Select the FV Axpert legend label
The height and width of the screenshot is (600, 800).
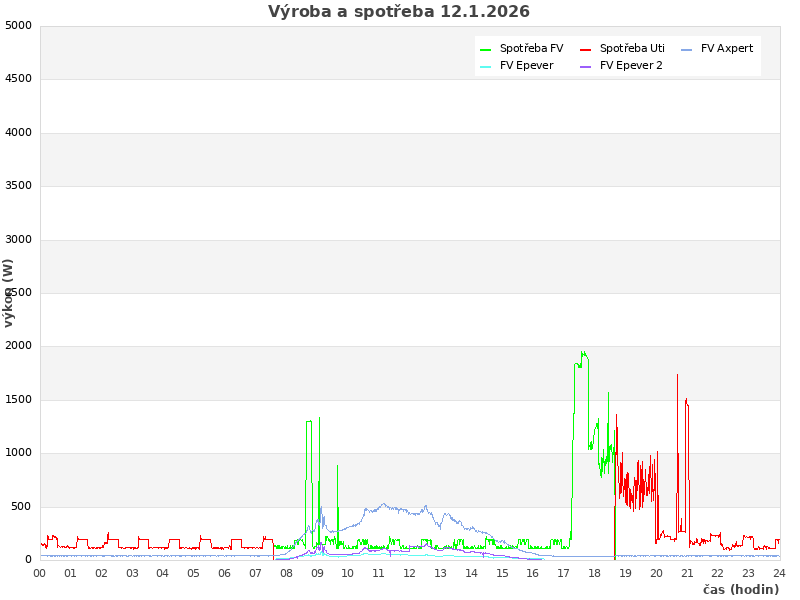(x=727, y=49)
